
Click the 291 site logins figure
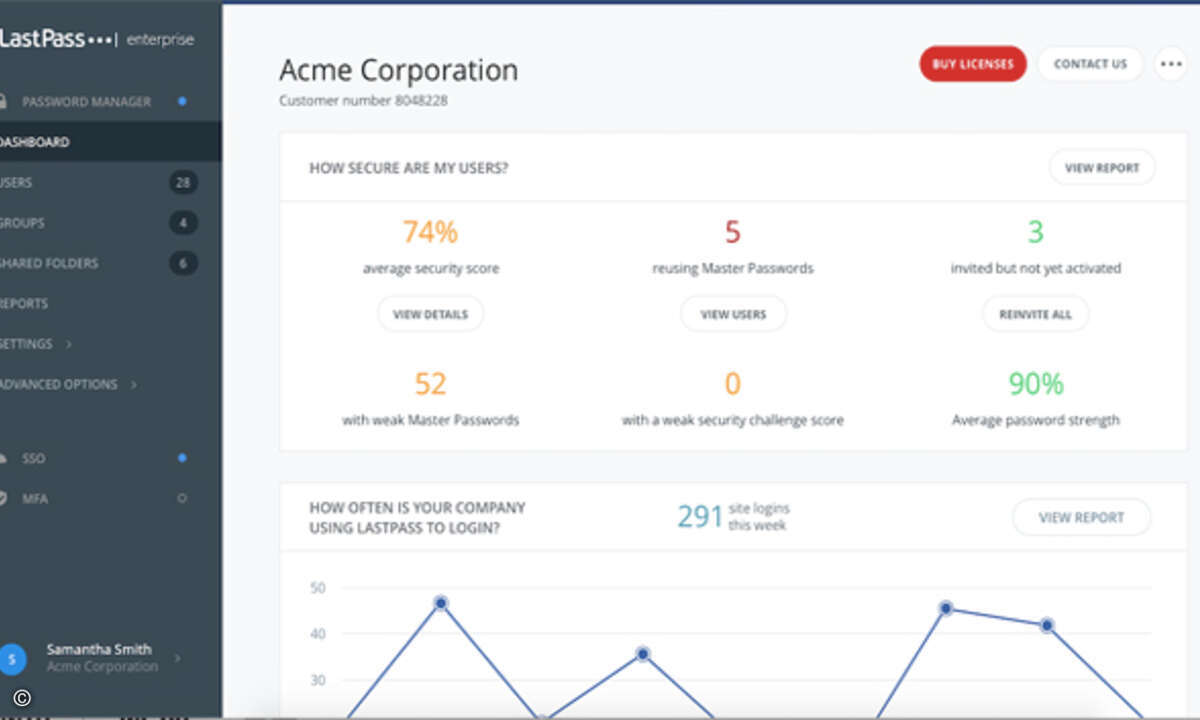(700, 517)
